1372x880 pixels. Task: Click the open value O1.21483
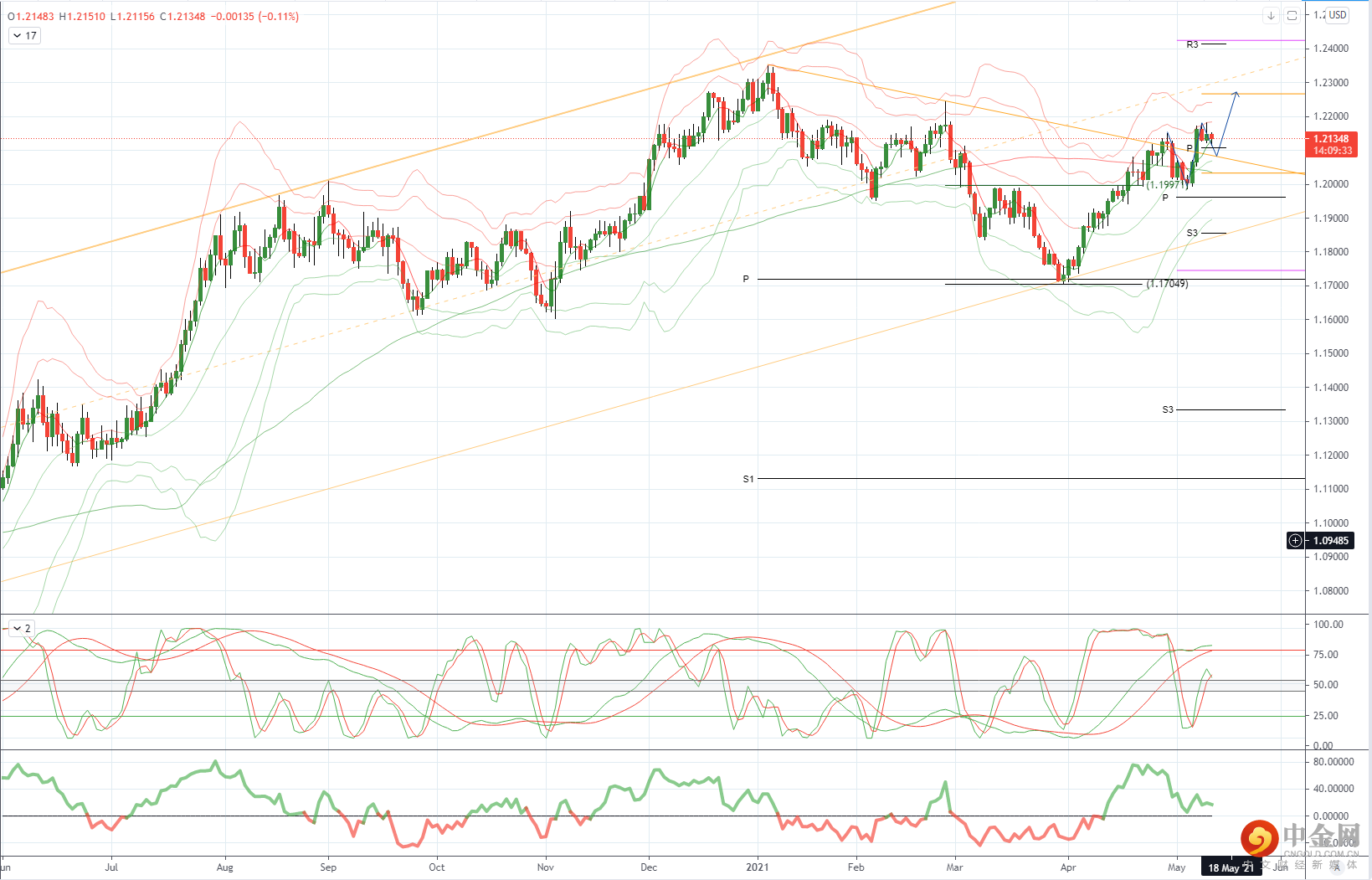coord(30,17)
